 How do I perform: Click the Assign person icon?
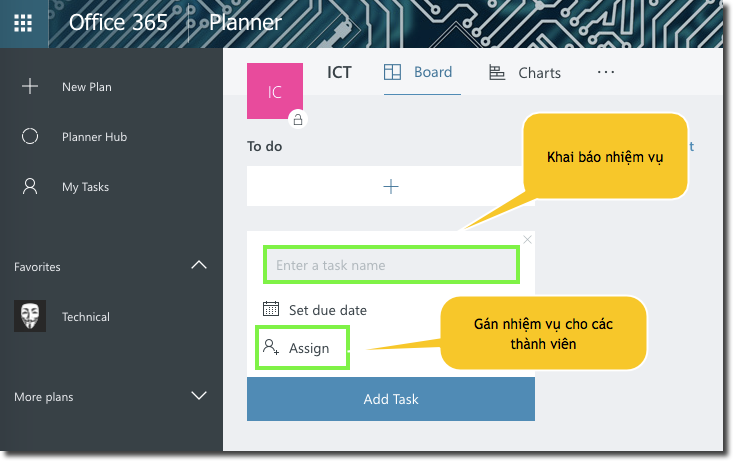click(271, 348)
